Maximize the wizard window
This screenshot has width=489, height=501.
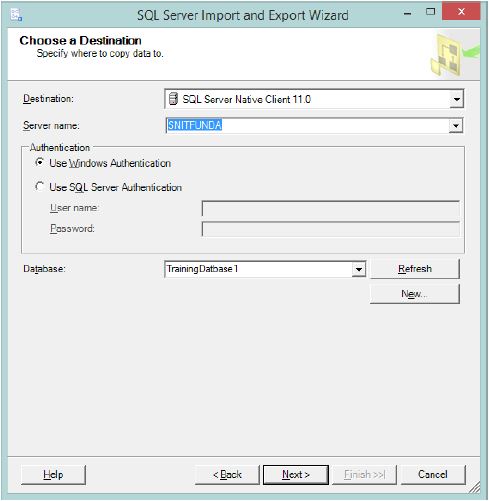pyautogui.click(x=430, y=12)
